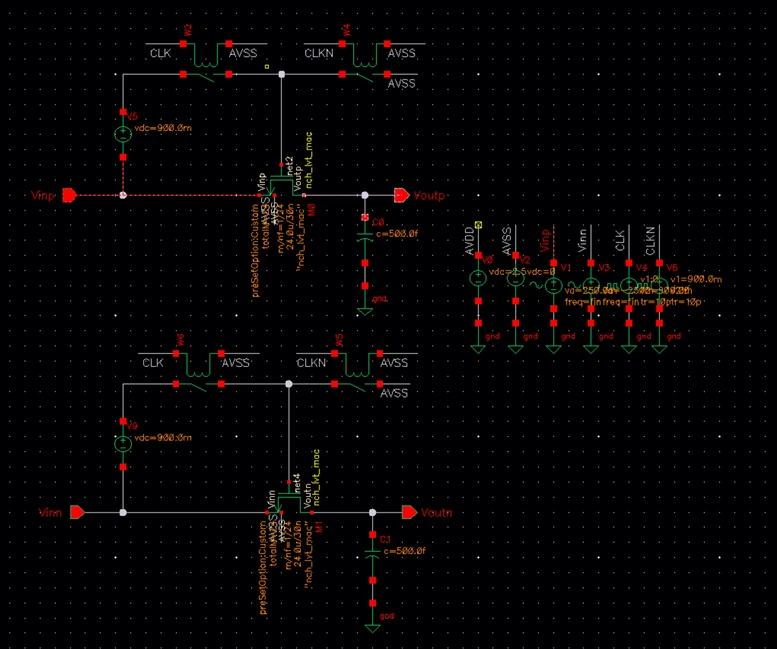This screenshot has width=777, height=649.
Task: Click the junction dot between W6 and W5
Action: coord(289,384)
